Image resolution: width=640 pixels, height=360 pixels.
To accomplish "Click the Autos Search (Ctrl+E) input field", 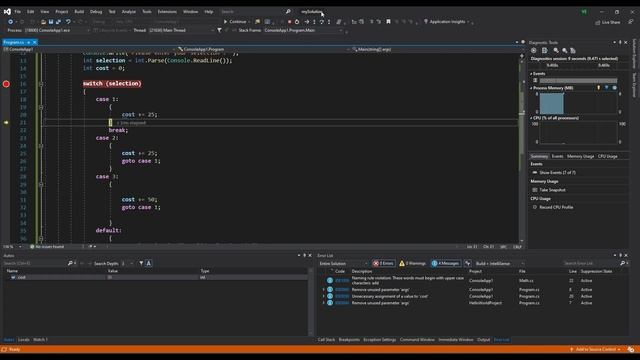I will (x=35, y=263).
